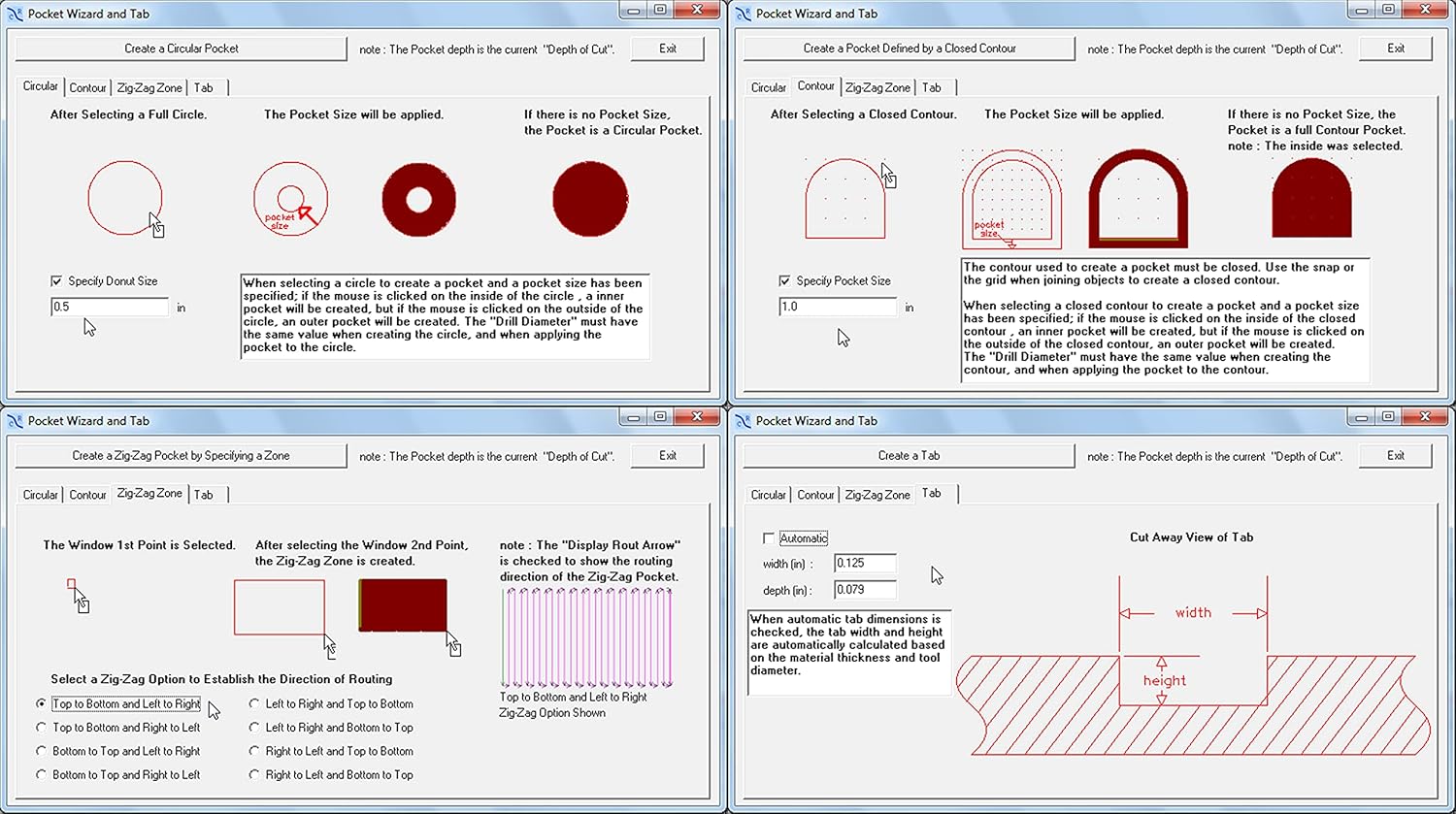The height and width of the screenshot is (814, 1456).
Task: Exit the Tab wizard window
Action: (x=1396, y=456)
